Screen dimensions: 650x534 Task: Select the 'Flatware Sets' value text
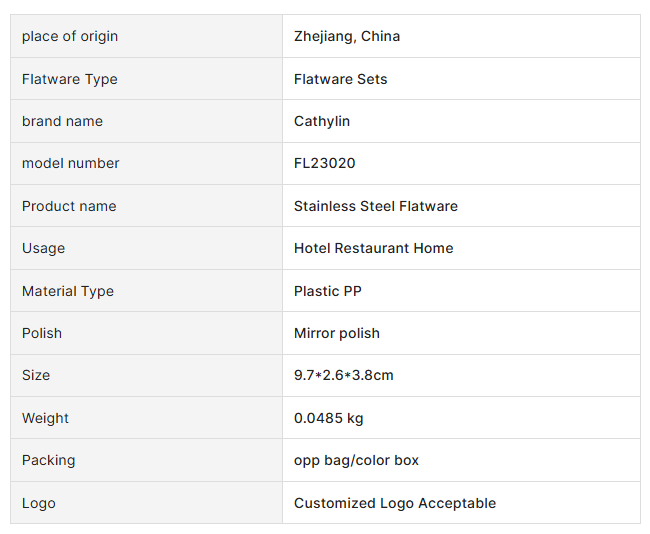click(x=340, y=79)
